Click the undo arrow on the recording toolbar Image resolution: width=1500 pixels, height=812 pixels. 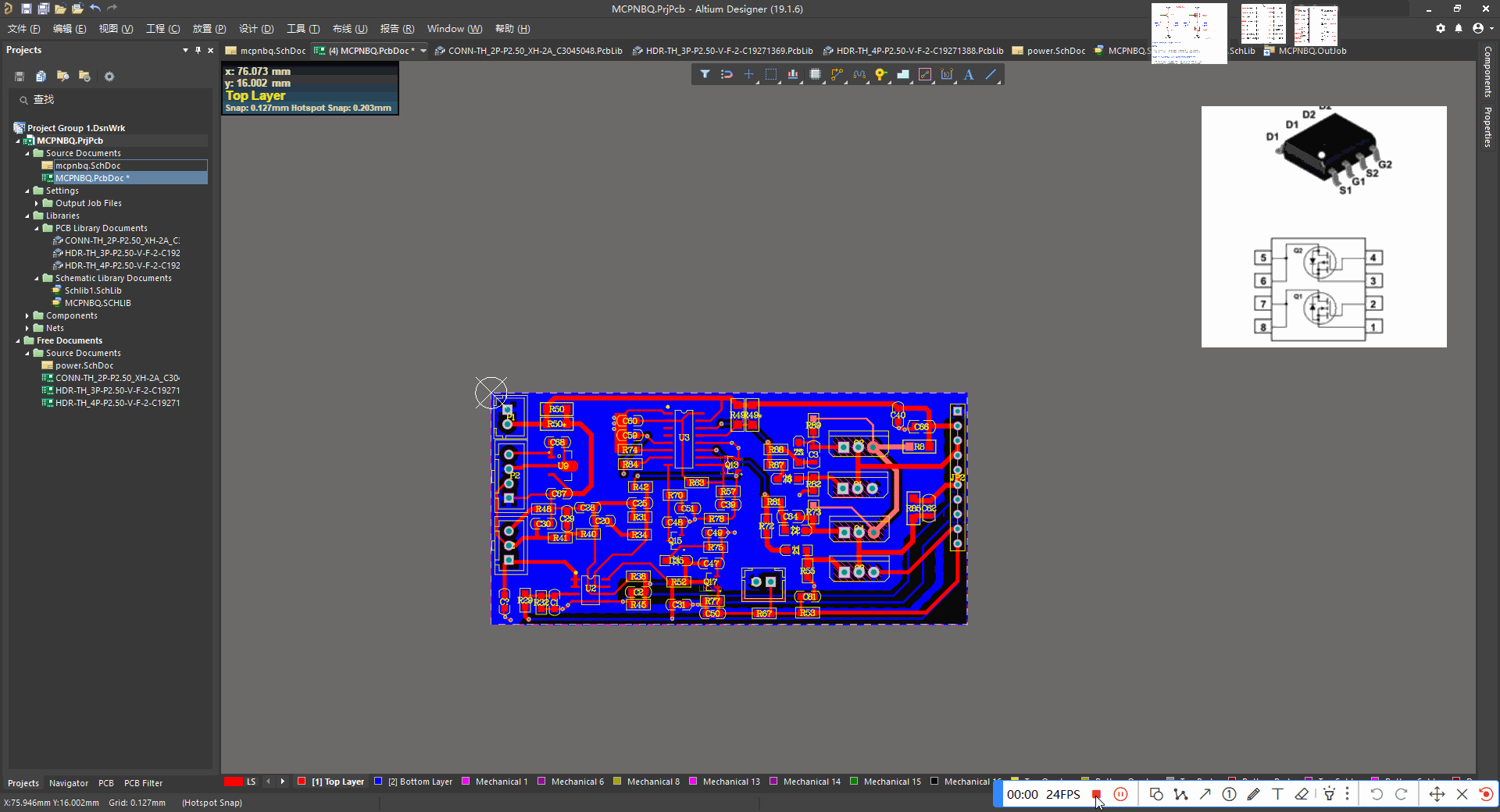point(1377,794)
